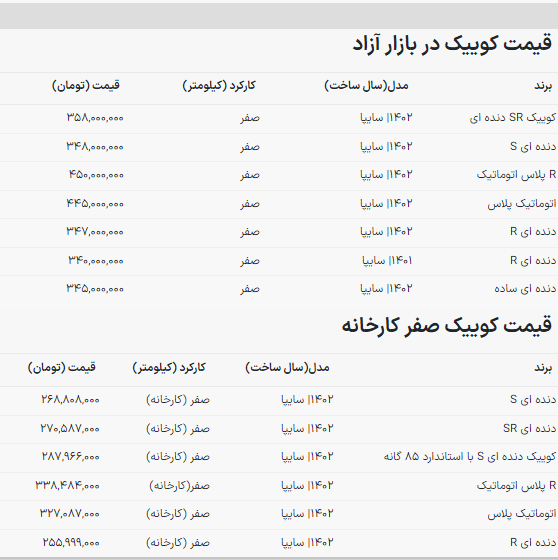The image size is (558, 559).
Task: Click the model cell '۱۴۰۱| سایپا'
Action: pyautogui.click(x=387, y=261)
